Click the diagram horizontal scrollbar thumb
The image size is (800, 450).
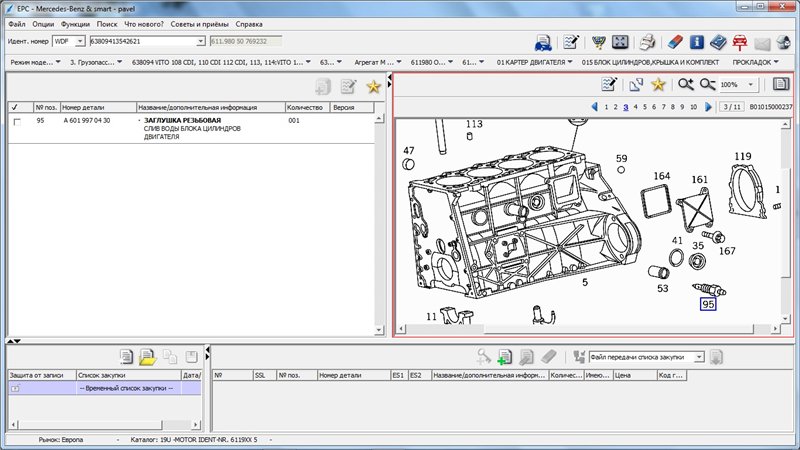[618, 329]
